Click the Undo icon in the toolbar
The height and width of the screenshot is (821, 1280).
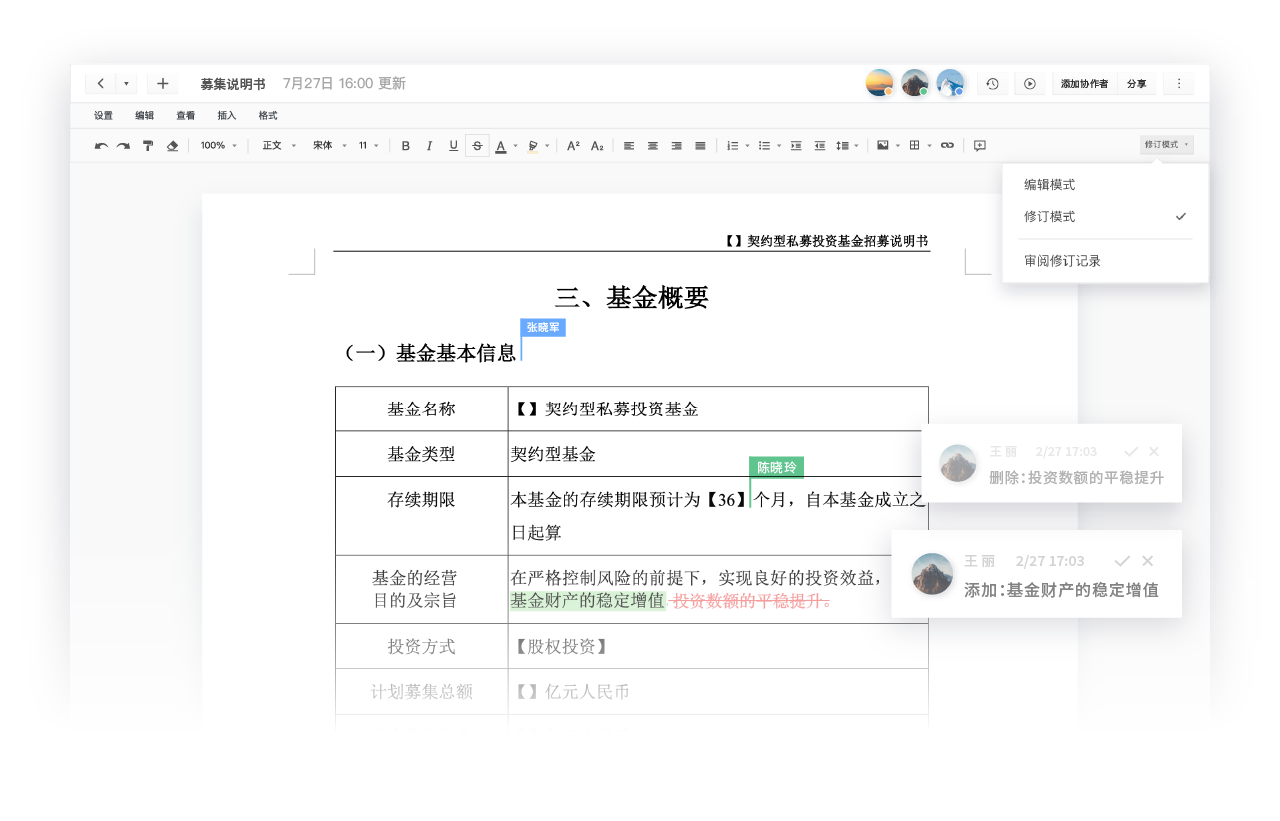click(x=100, y=145)
